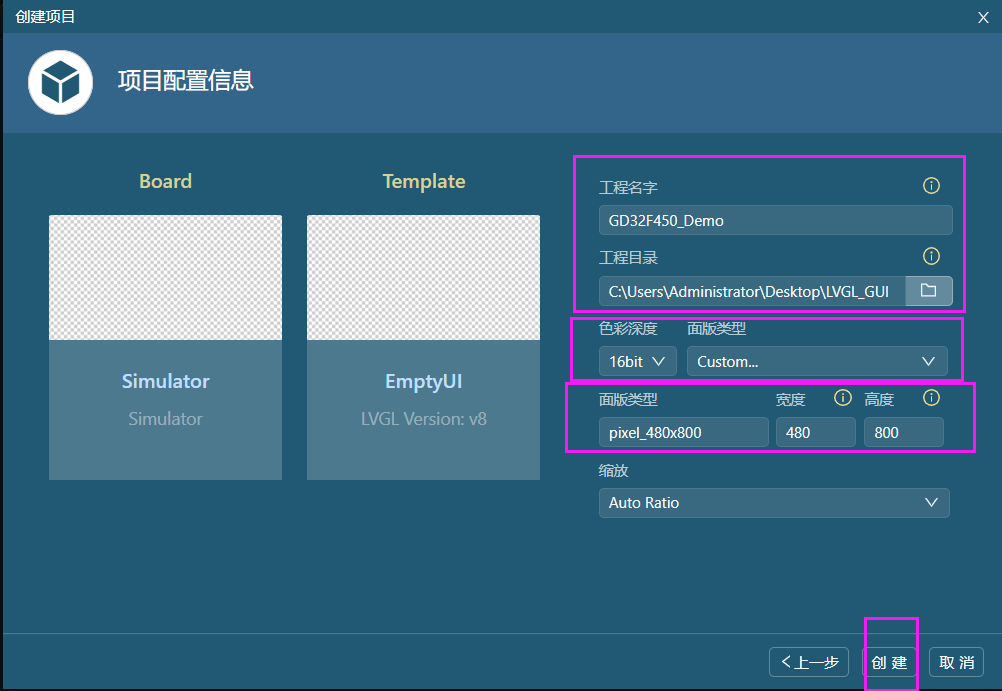Click the width field showing 480
1002x691 pixels.
[815, 432]
